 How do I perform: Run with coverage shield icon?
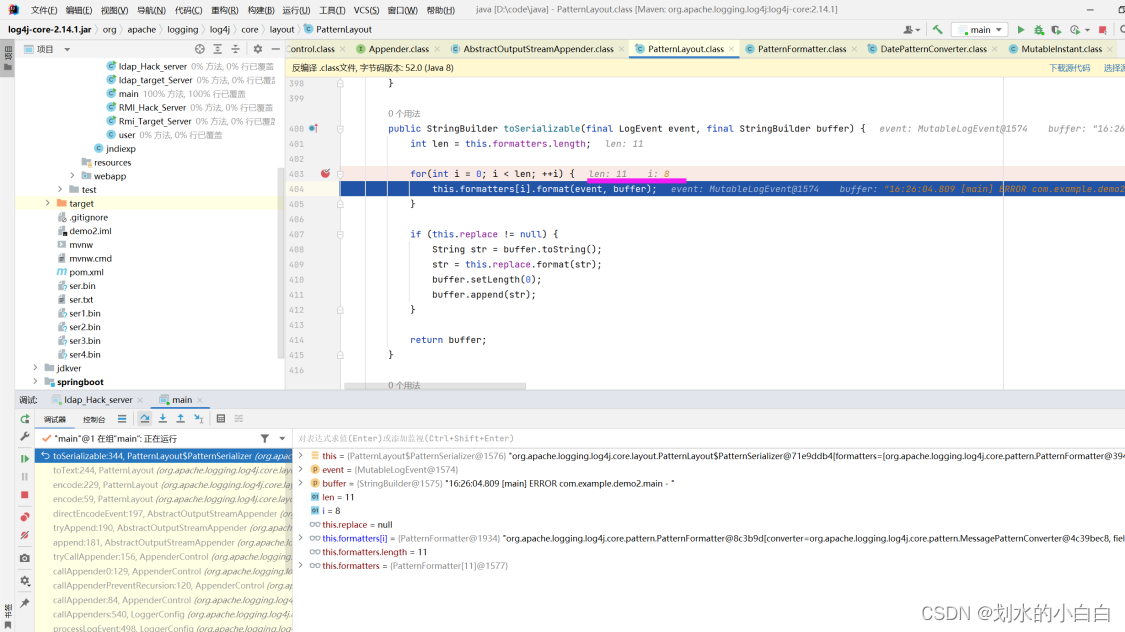coord(1056,29)
